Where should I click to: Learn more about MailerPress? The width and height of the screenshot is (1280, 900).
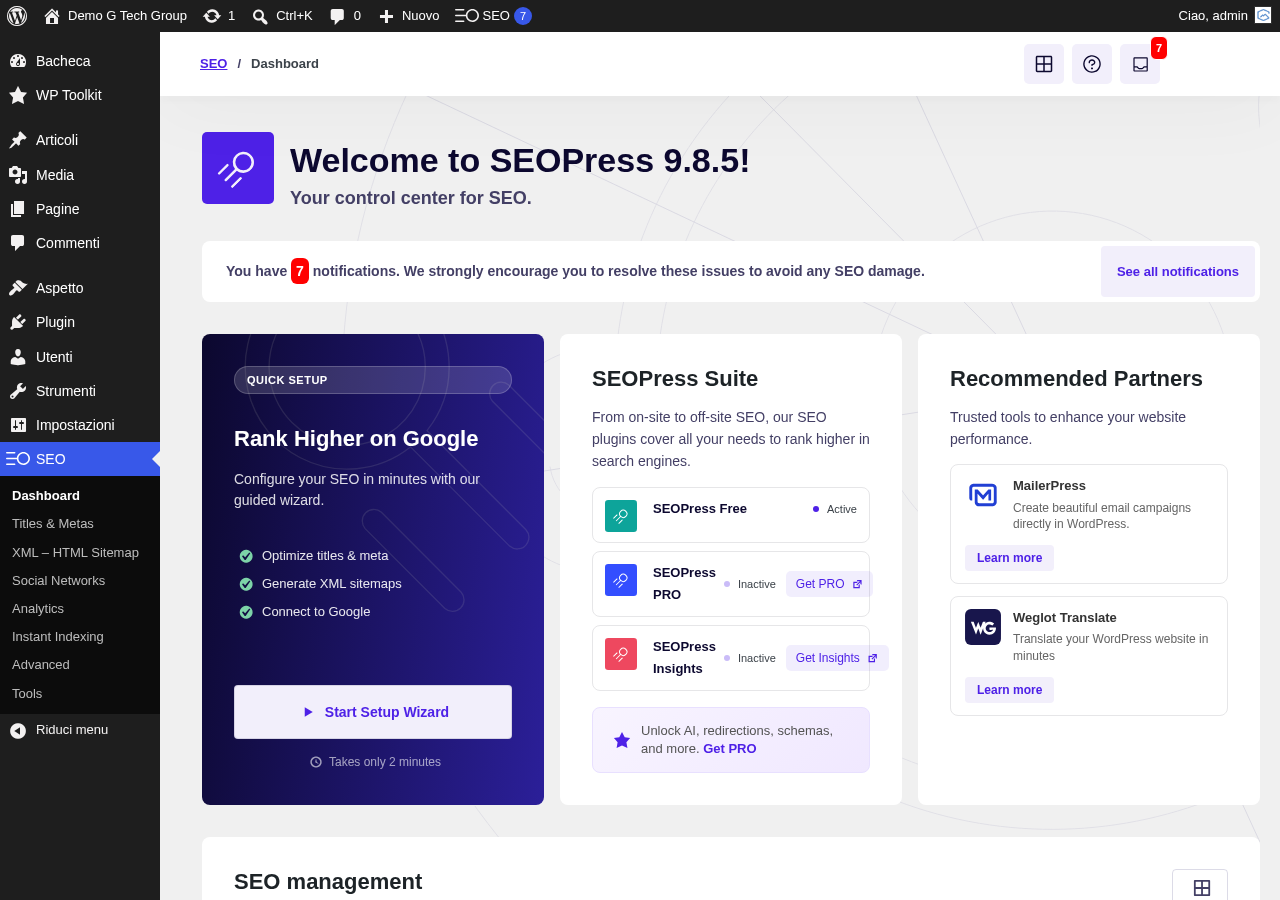tap(1009, 558)
